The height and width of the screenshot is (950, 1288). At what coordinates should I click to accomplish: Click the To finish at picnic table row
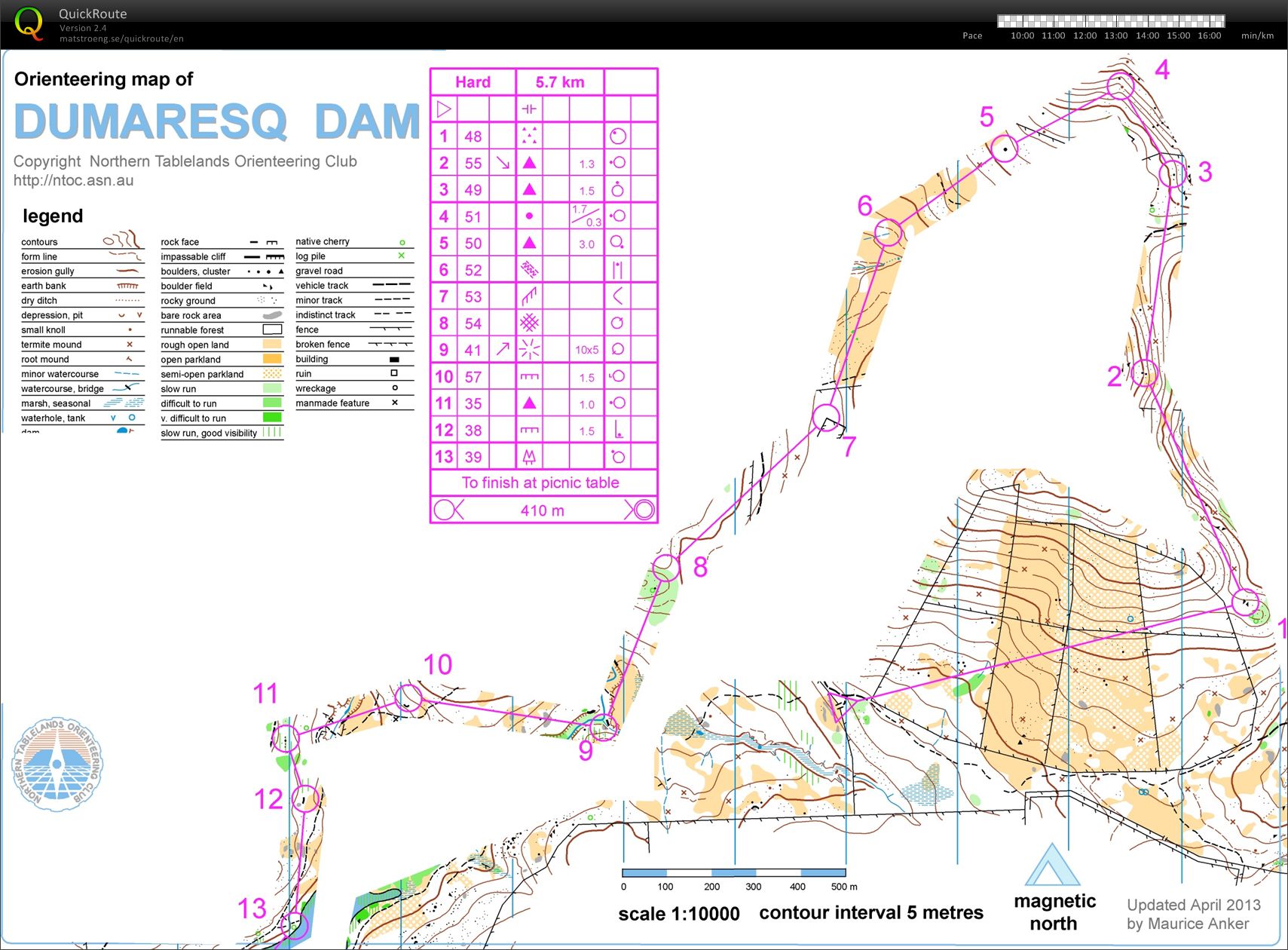pos(540,483)
